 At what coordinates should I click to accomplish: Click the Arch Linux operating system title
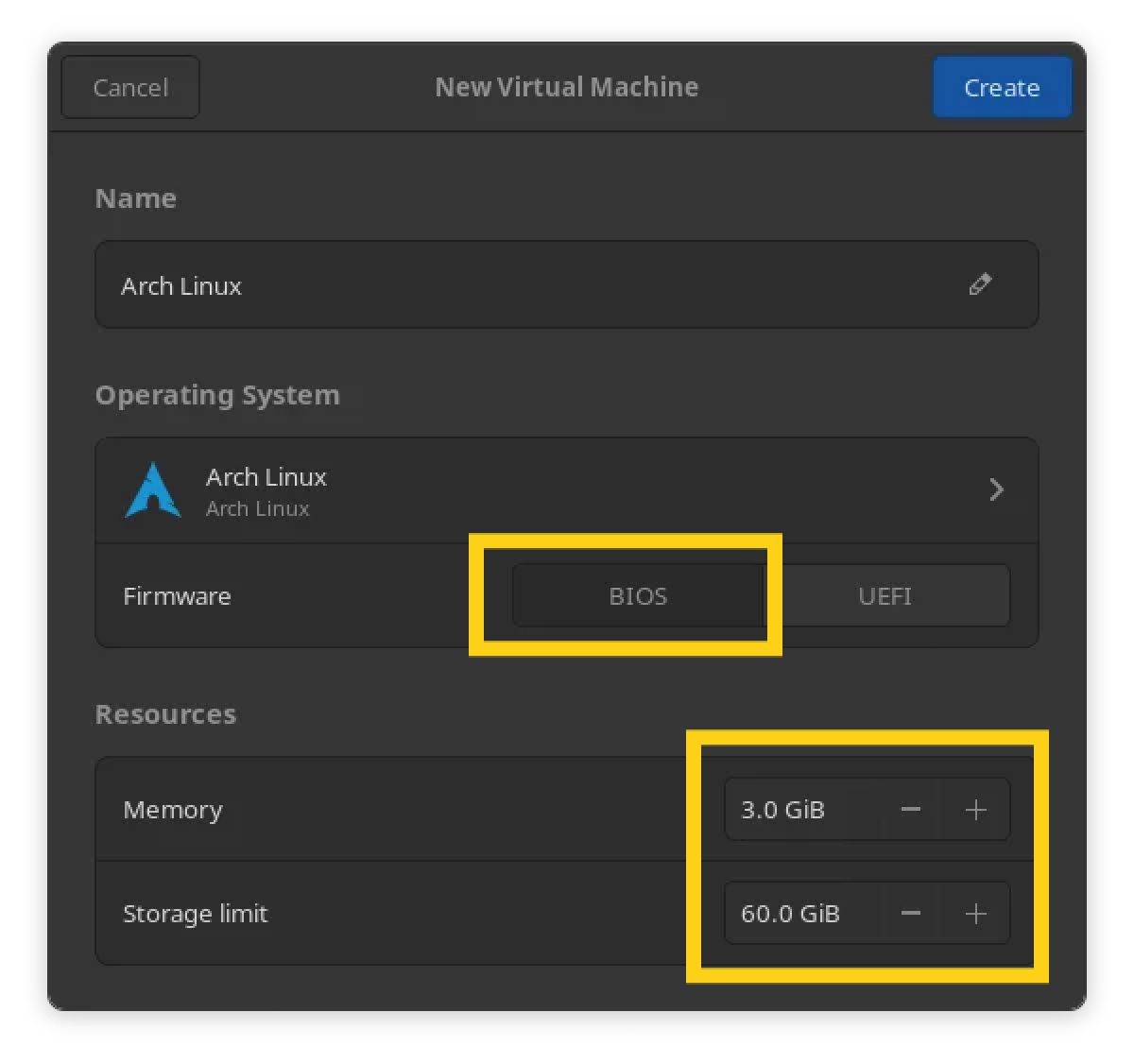(266, 477)
